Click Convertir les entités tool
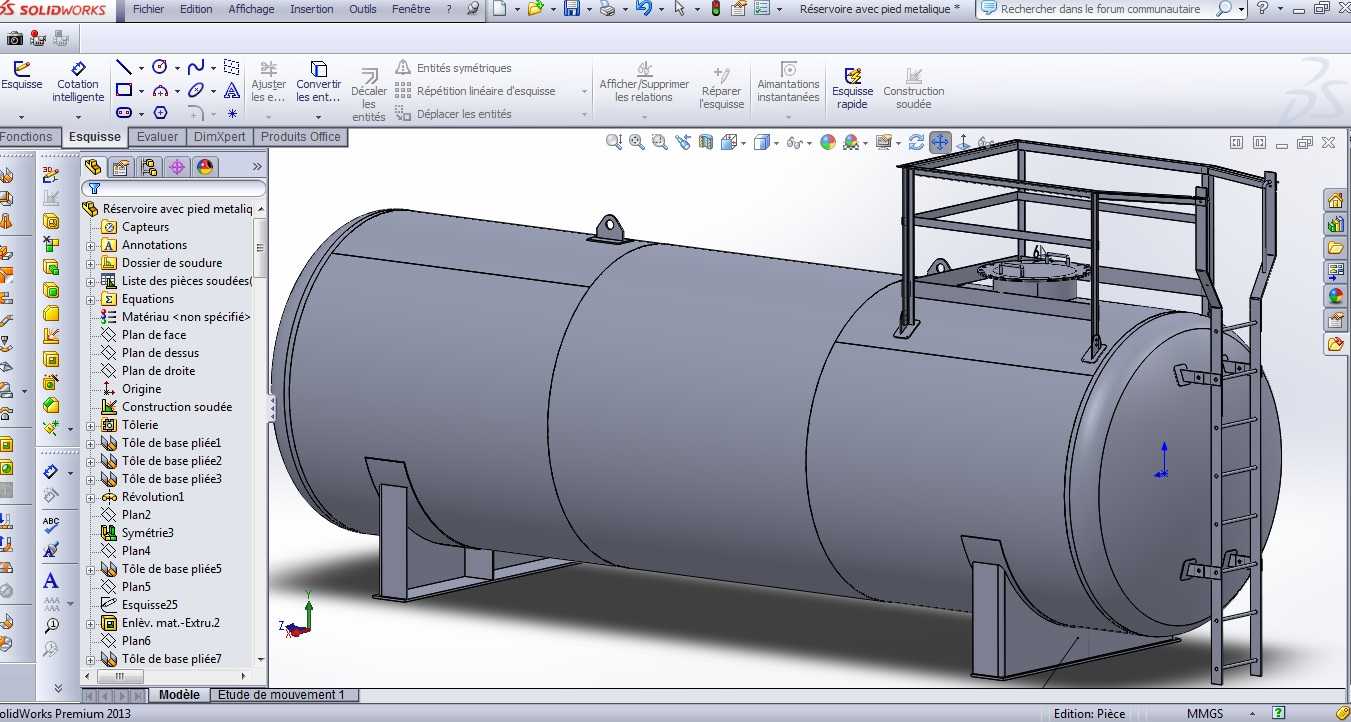This screenshot has height=722, width=1351. pos(318,81)
